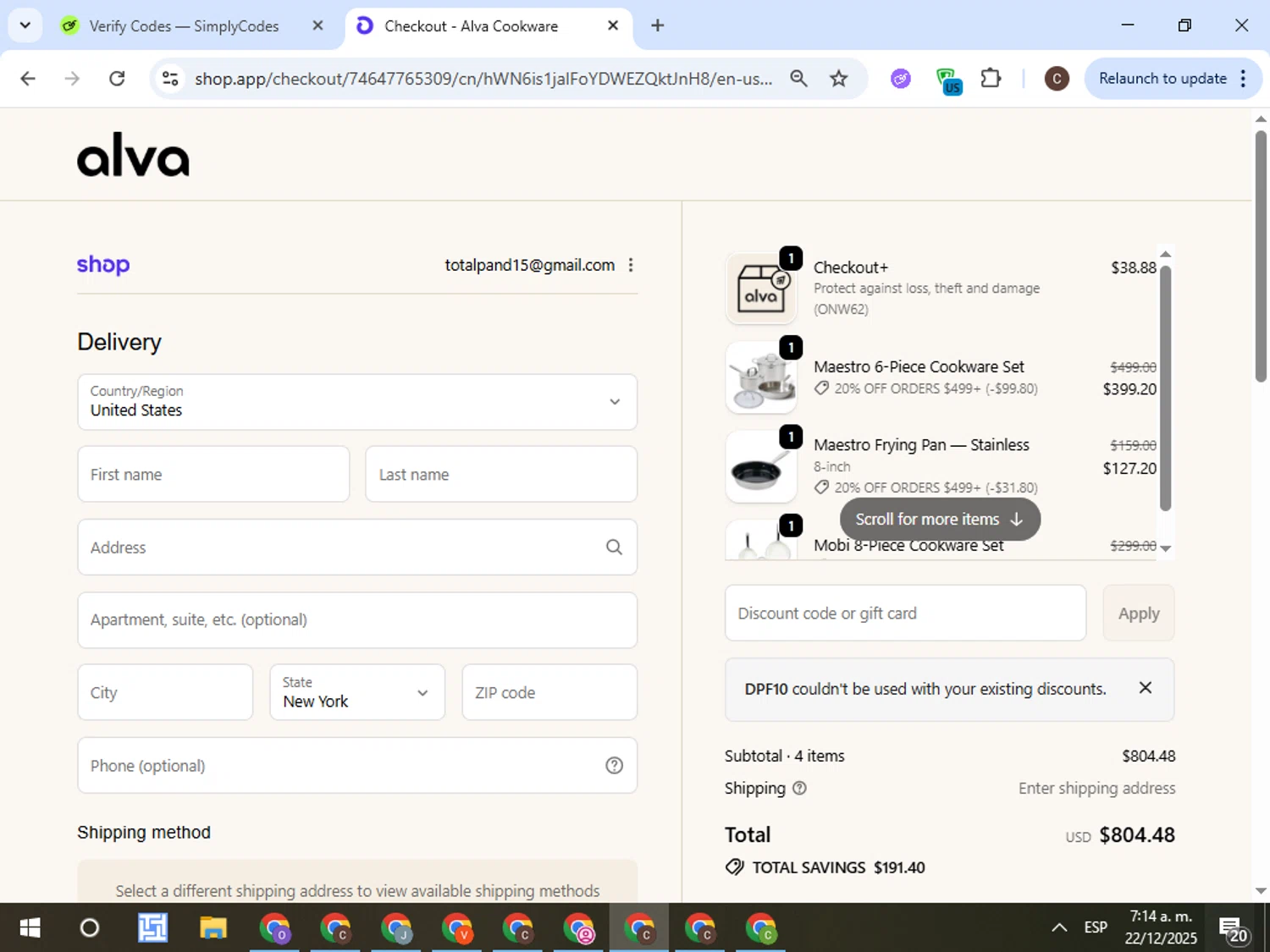The width and height of the screenshot is (1270, 952).
Task: Switch to Verify Codes — SimplyCodes tab
Action: coord(183,26)
